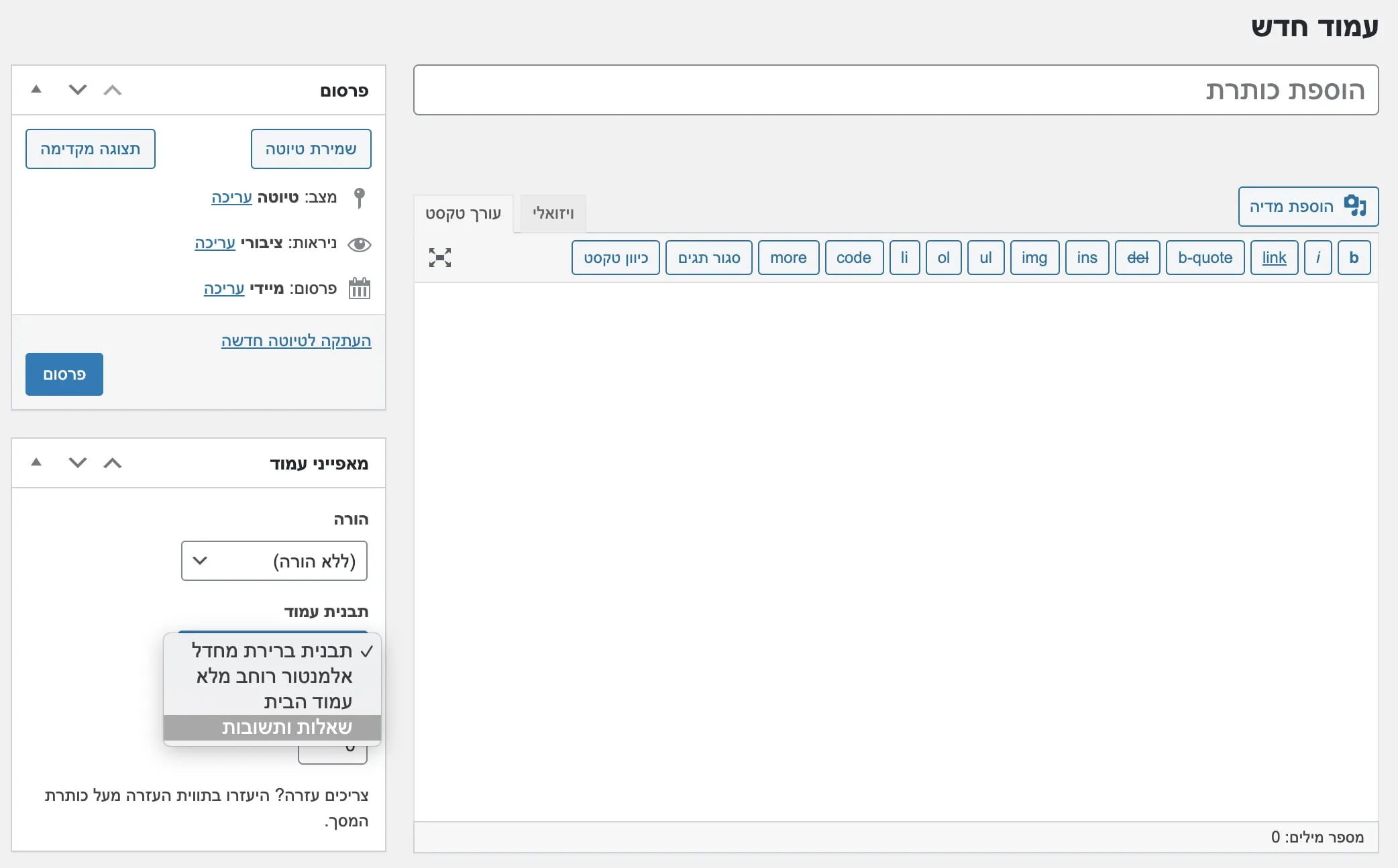
Task: Click עריכה link next to מצב טיוטה
Action: coord(231,197)
